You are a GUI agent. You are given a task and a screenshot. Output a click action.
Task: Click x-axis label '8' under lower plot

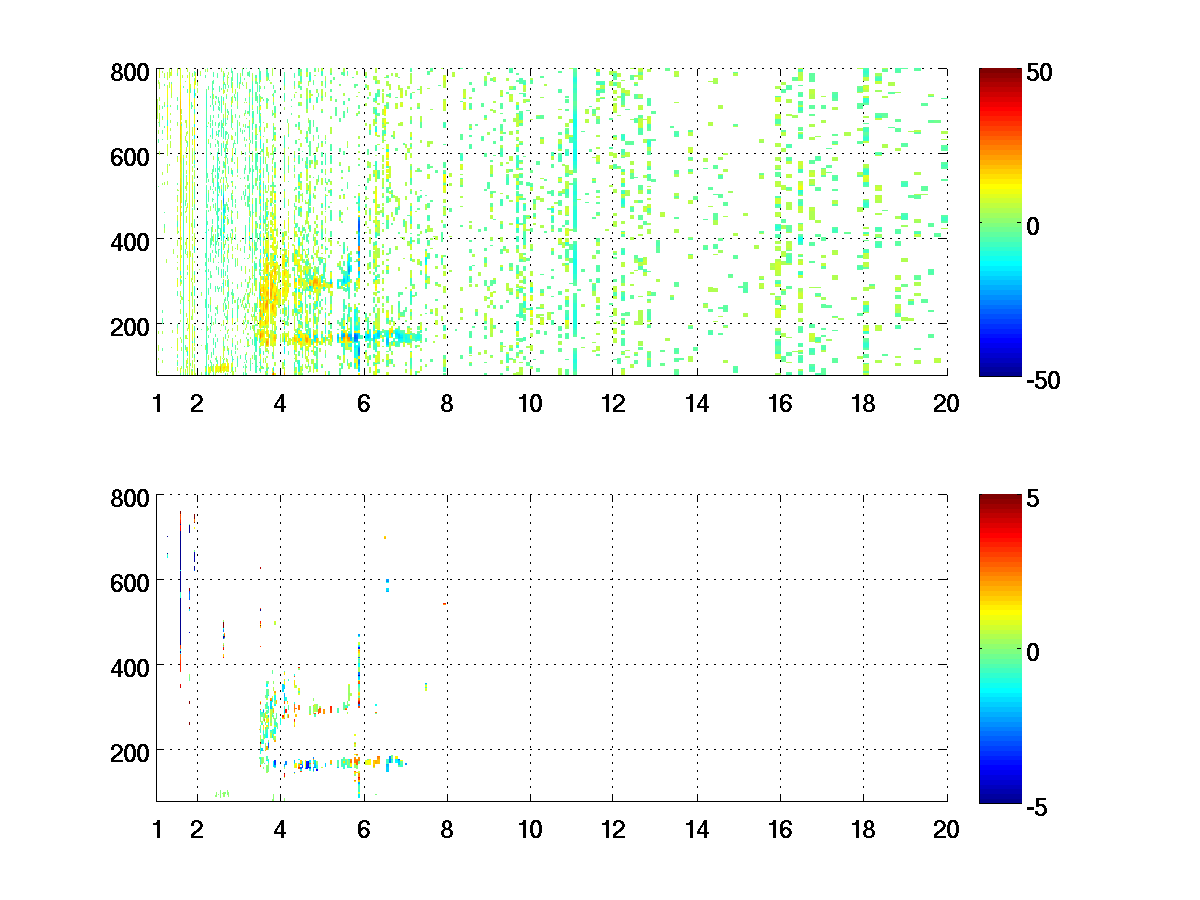point(447,830)
